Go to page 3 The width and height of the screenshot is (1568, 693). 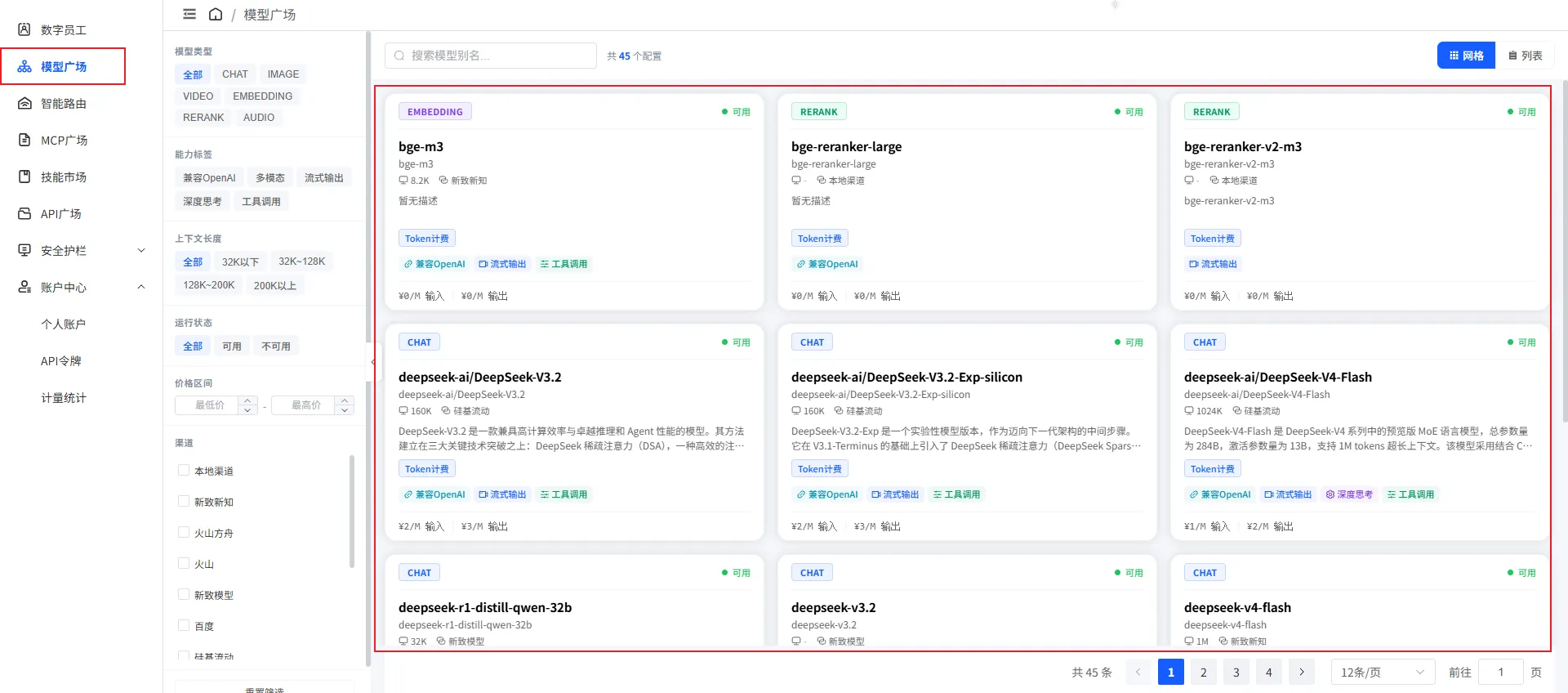pyautogui.click(x=1236, y=672)
